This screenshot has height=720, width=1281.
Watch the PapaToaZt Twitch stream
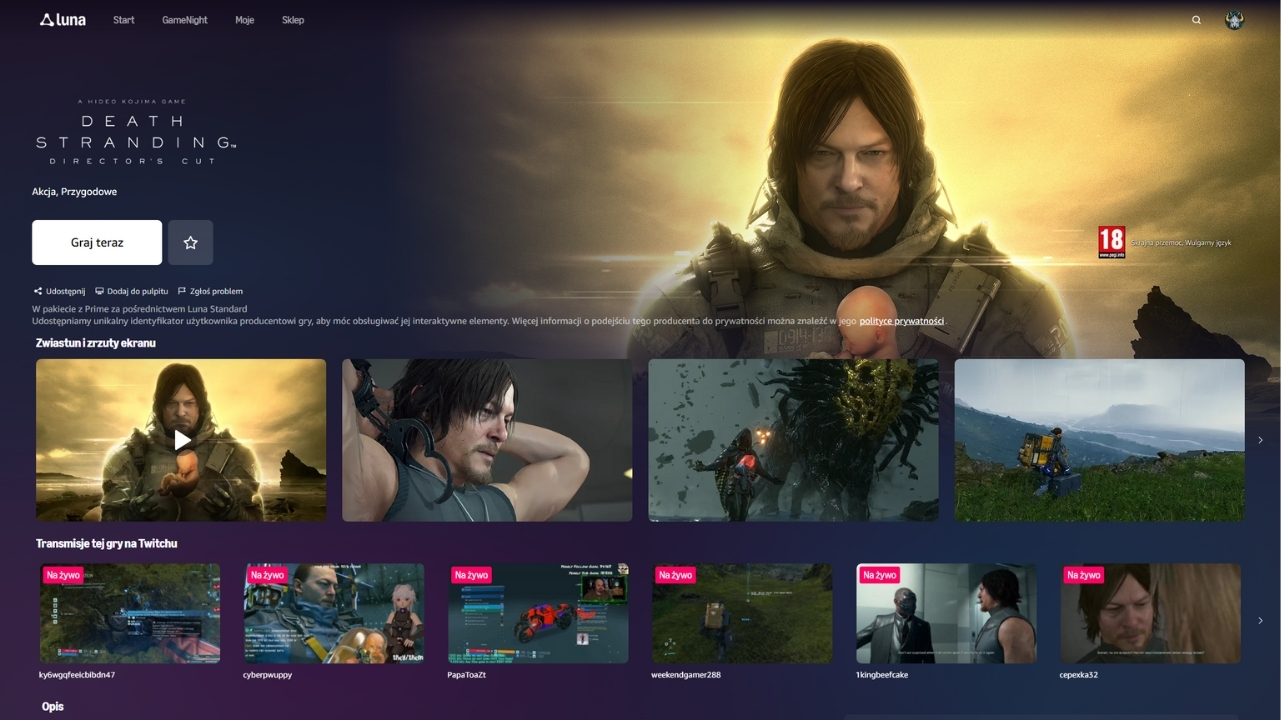538,613
